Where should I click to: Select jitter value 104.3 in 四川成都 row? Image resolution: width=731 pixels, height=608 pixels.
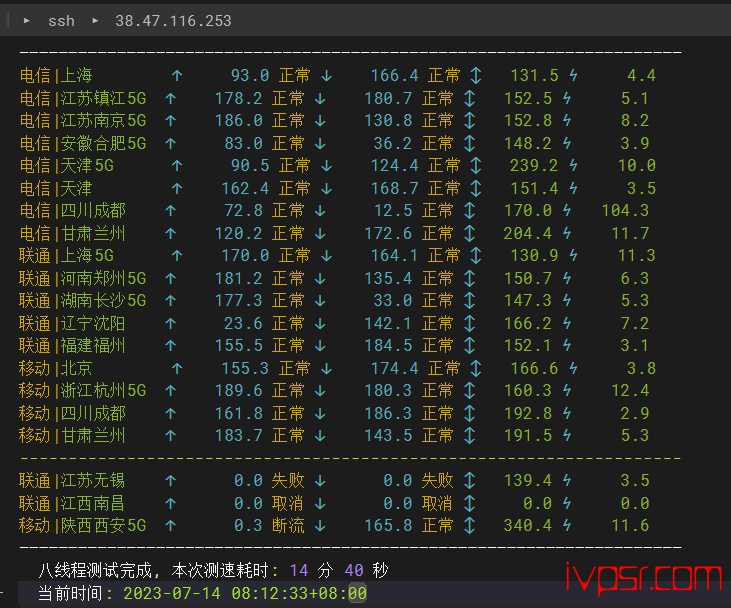625,211
